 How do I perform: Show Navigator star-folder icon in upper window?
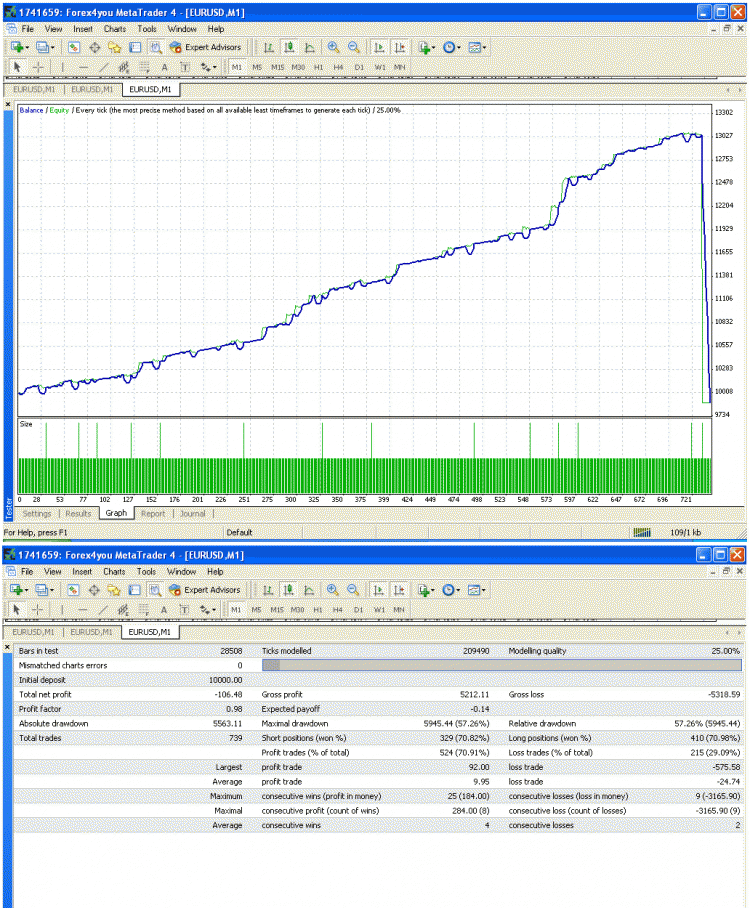click(x=115, y=47)
